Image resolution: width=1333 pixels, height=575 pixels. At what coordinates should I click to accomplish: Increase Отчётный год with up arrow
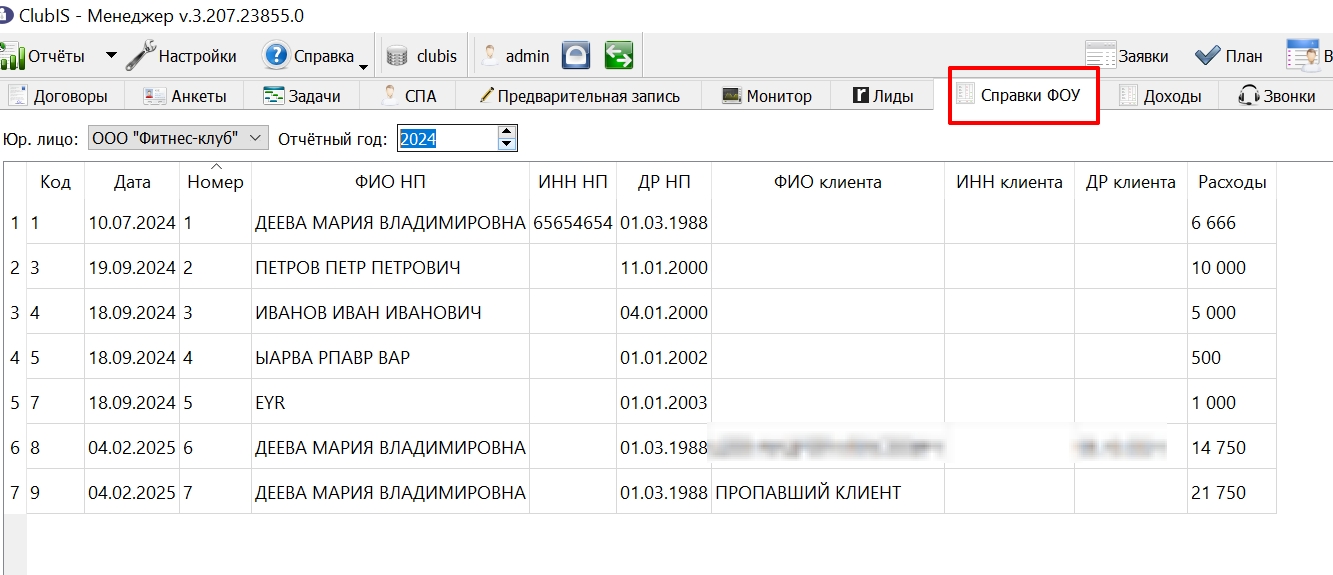coord(508,132)
